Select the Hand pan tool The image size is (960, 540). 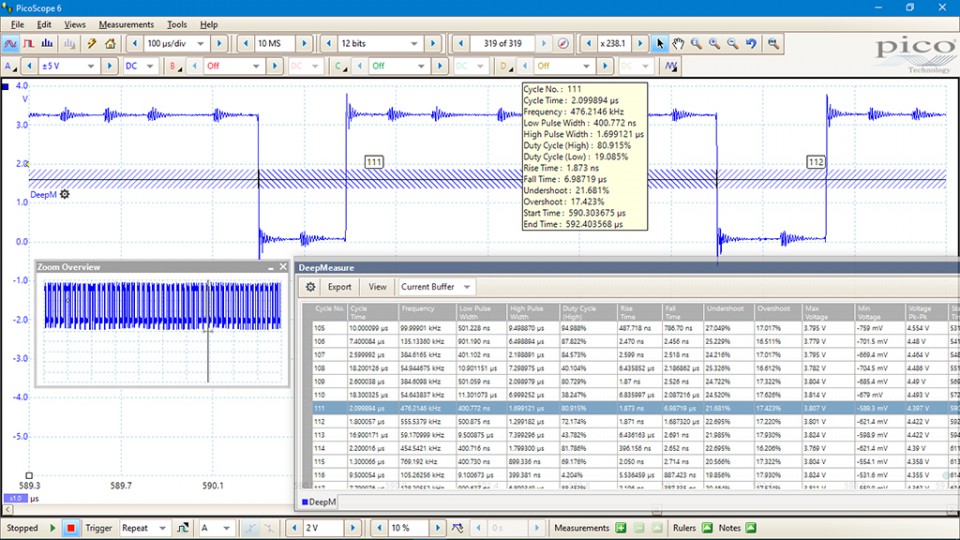coord(678,44)
